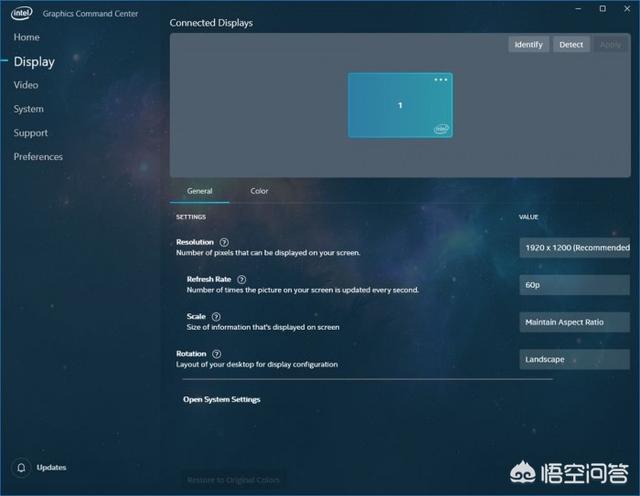Show help for Scale setting
The width and height of the screenshot is (640, 496).
tap(216, 317)
